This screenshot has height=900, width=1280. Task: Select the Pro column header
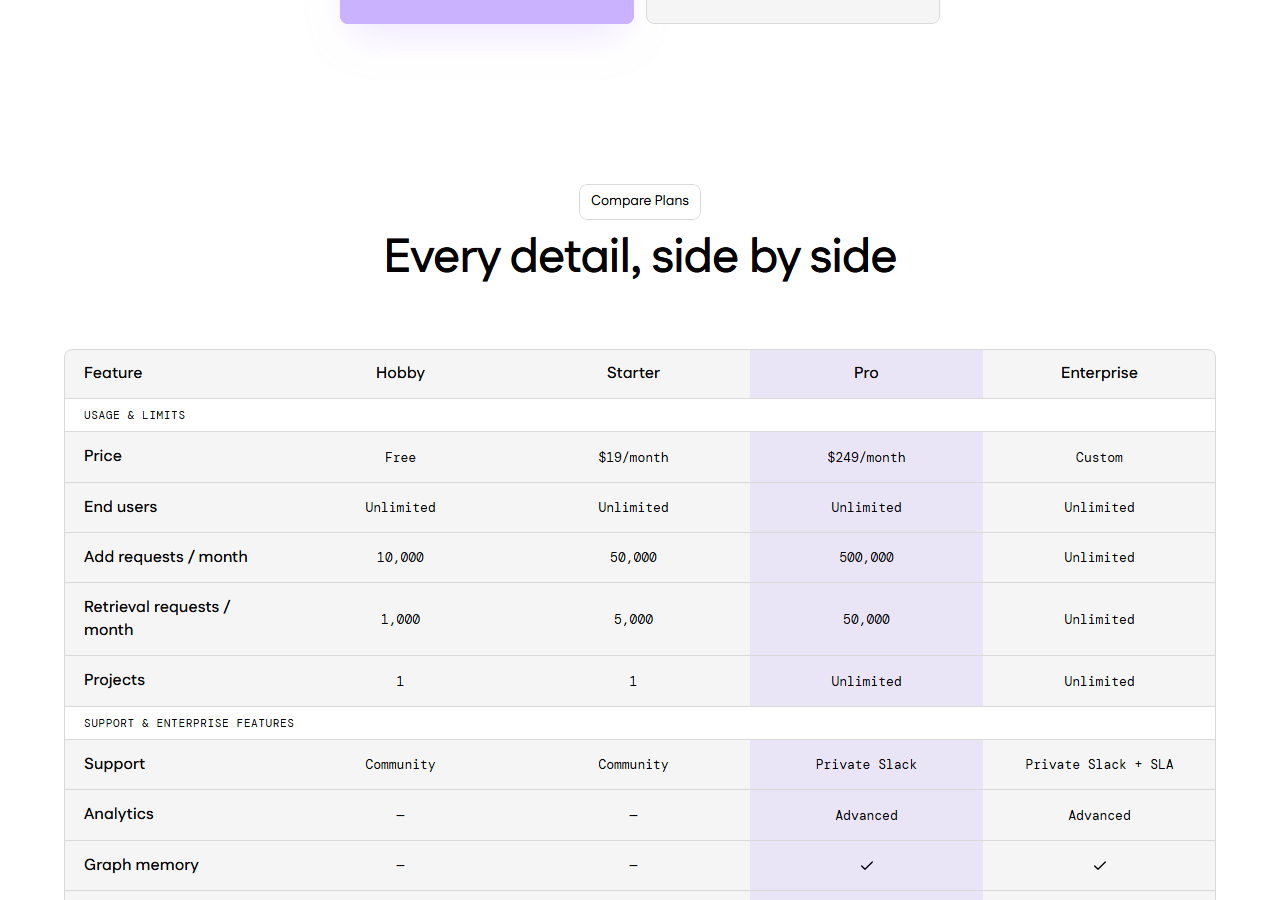click(x=866, y=373)
